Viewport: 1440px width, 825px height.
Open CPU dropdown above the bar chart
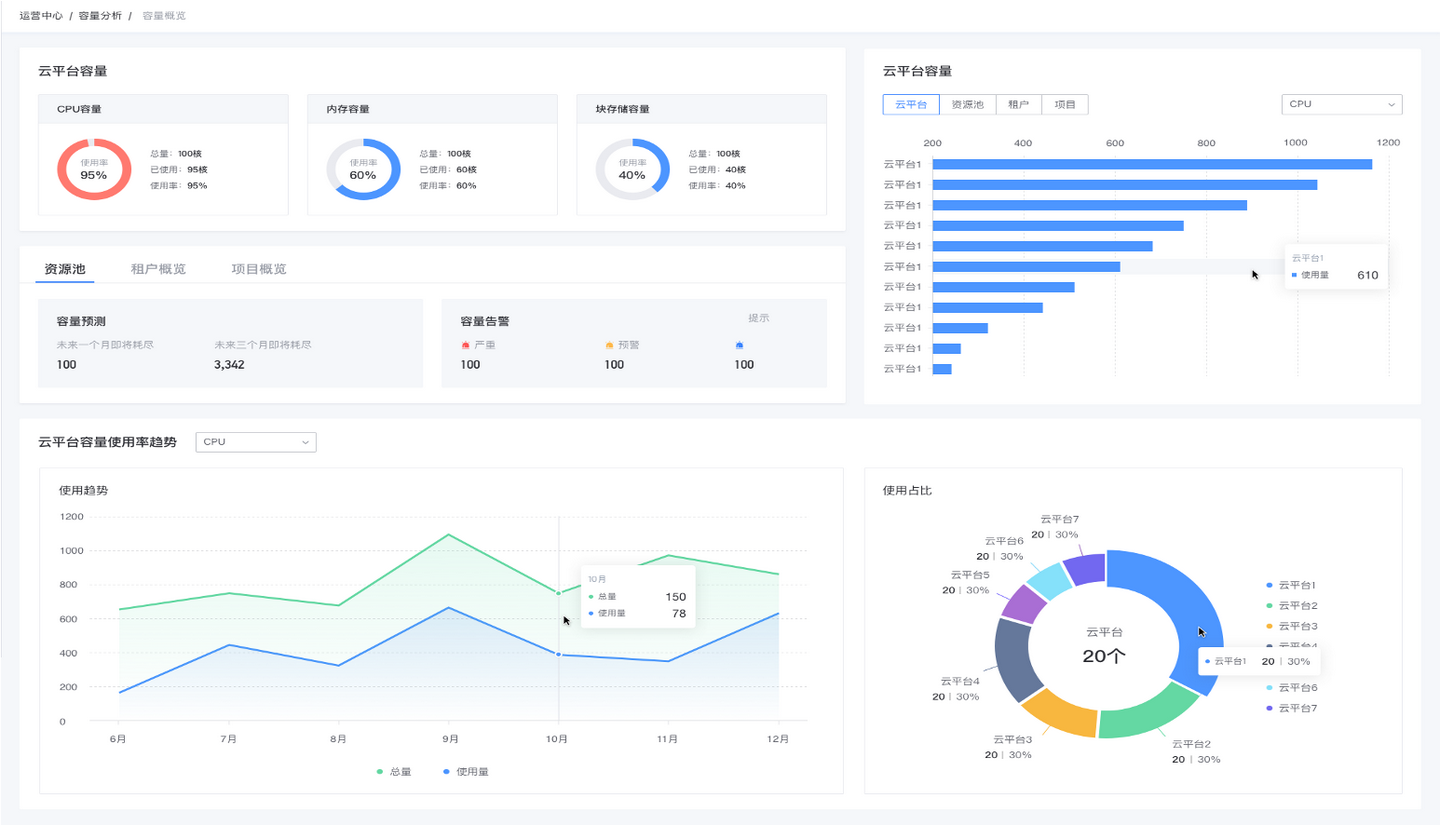(x=1342, y=104)
